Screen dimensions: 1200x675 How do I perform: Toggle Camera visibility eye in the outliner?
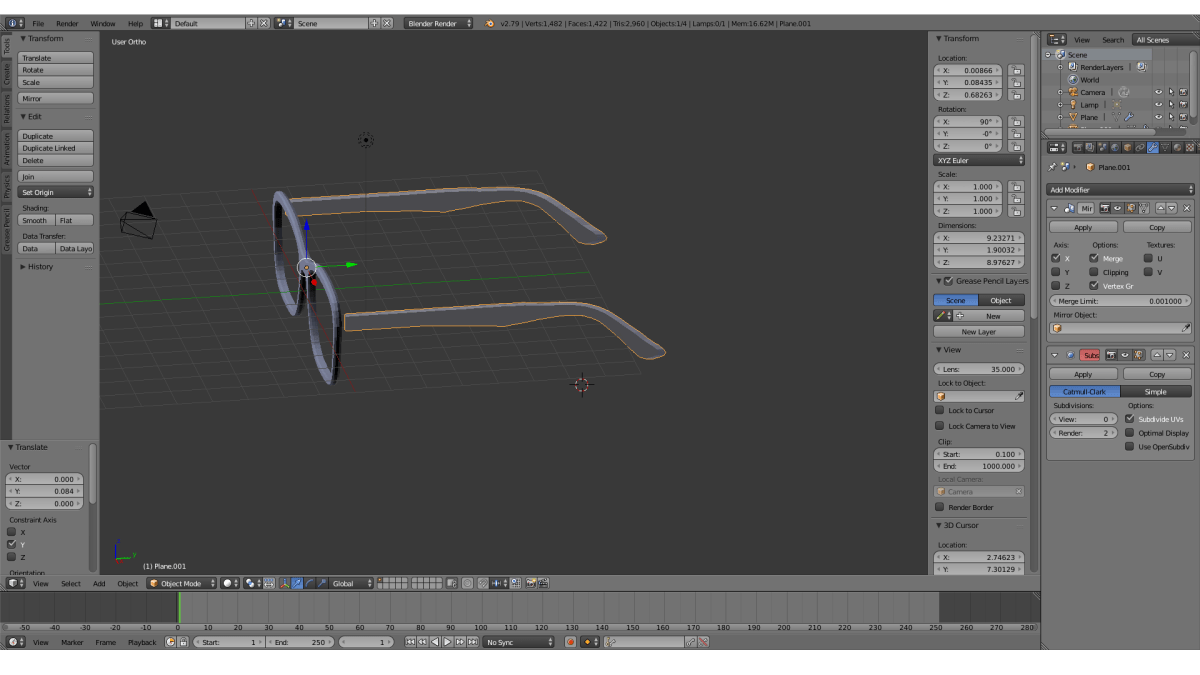[x=1159, y=92]
